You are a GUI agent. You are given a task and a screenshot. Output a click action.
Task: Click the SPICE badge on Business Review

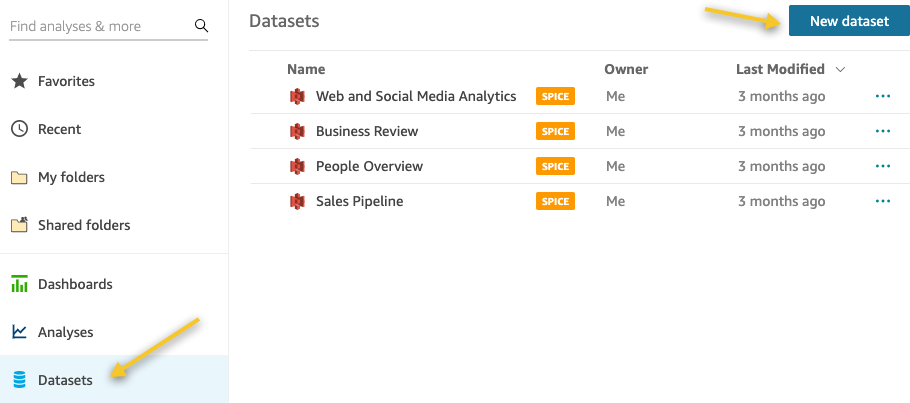point(555,131)
